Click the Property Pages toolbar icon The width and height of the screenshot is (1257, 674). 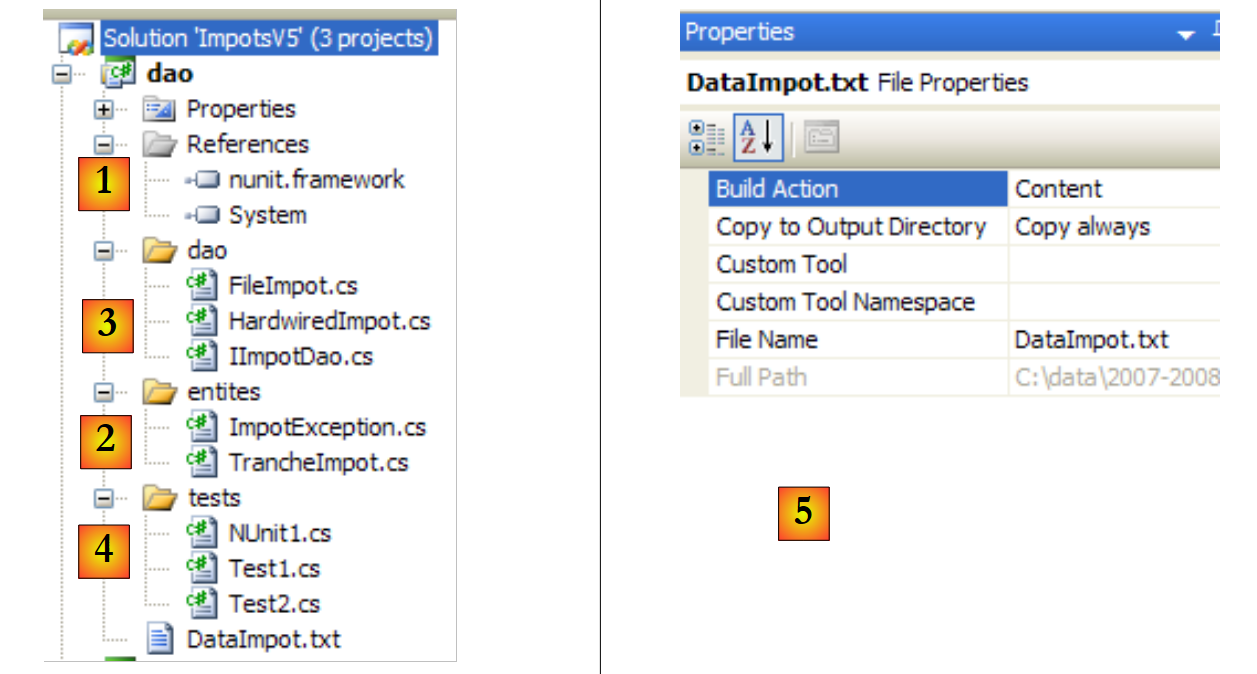tap(822, 140)
